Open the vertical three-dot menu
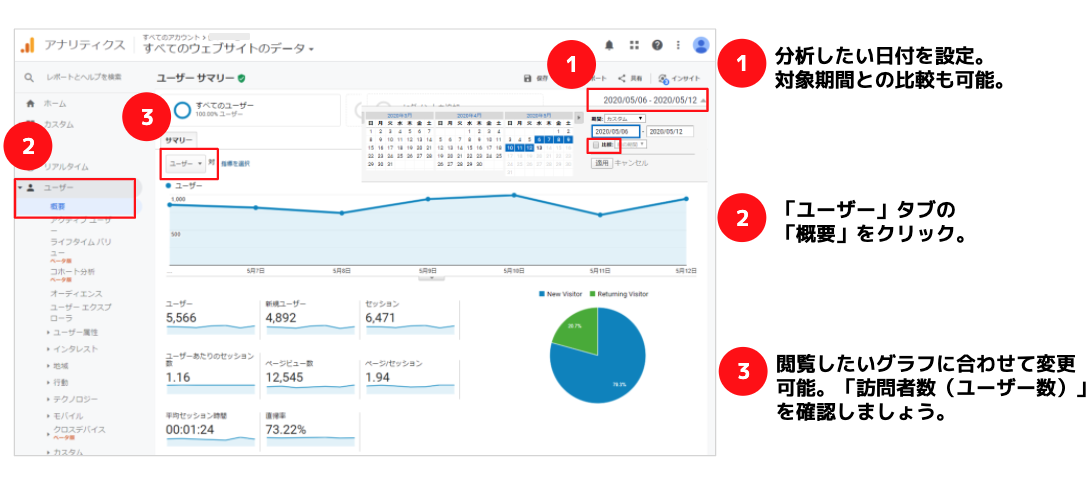This screenshot has width=1089, height=486. [678, 45]
